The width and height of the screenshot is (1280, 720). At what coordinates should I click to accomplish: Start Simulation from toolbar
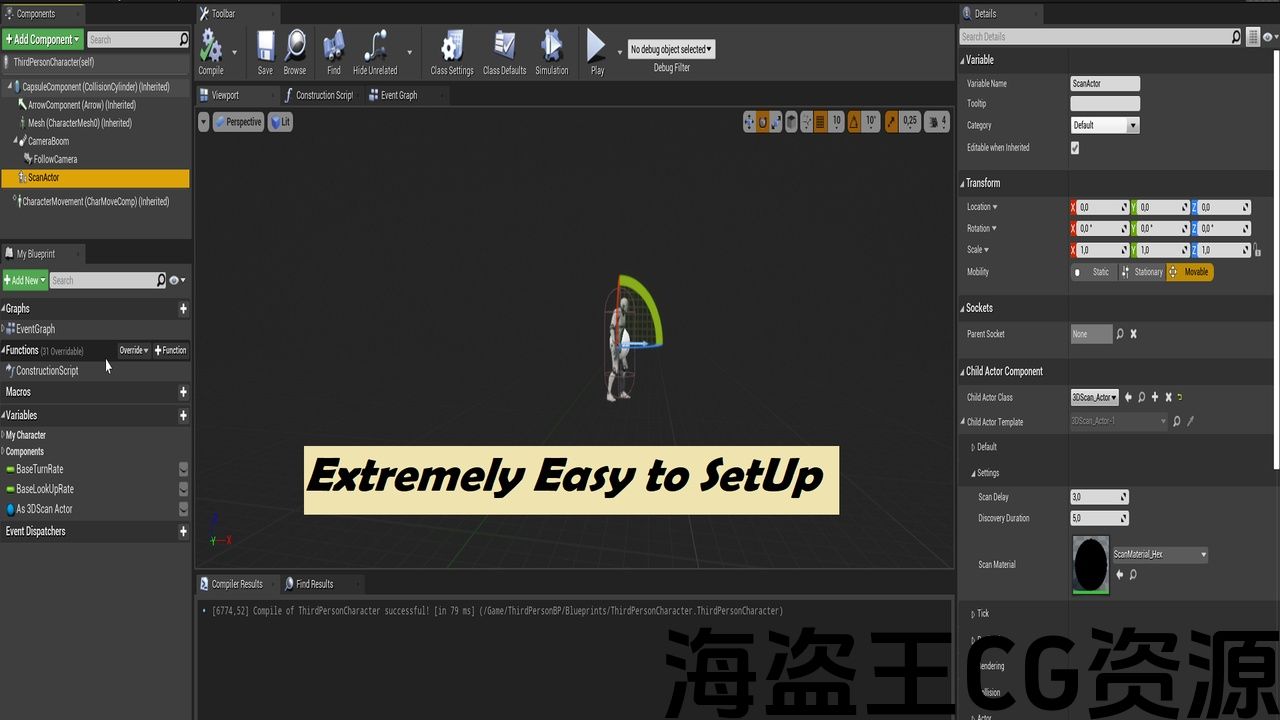coord(551,48)
